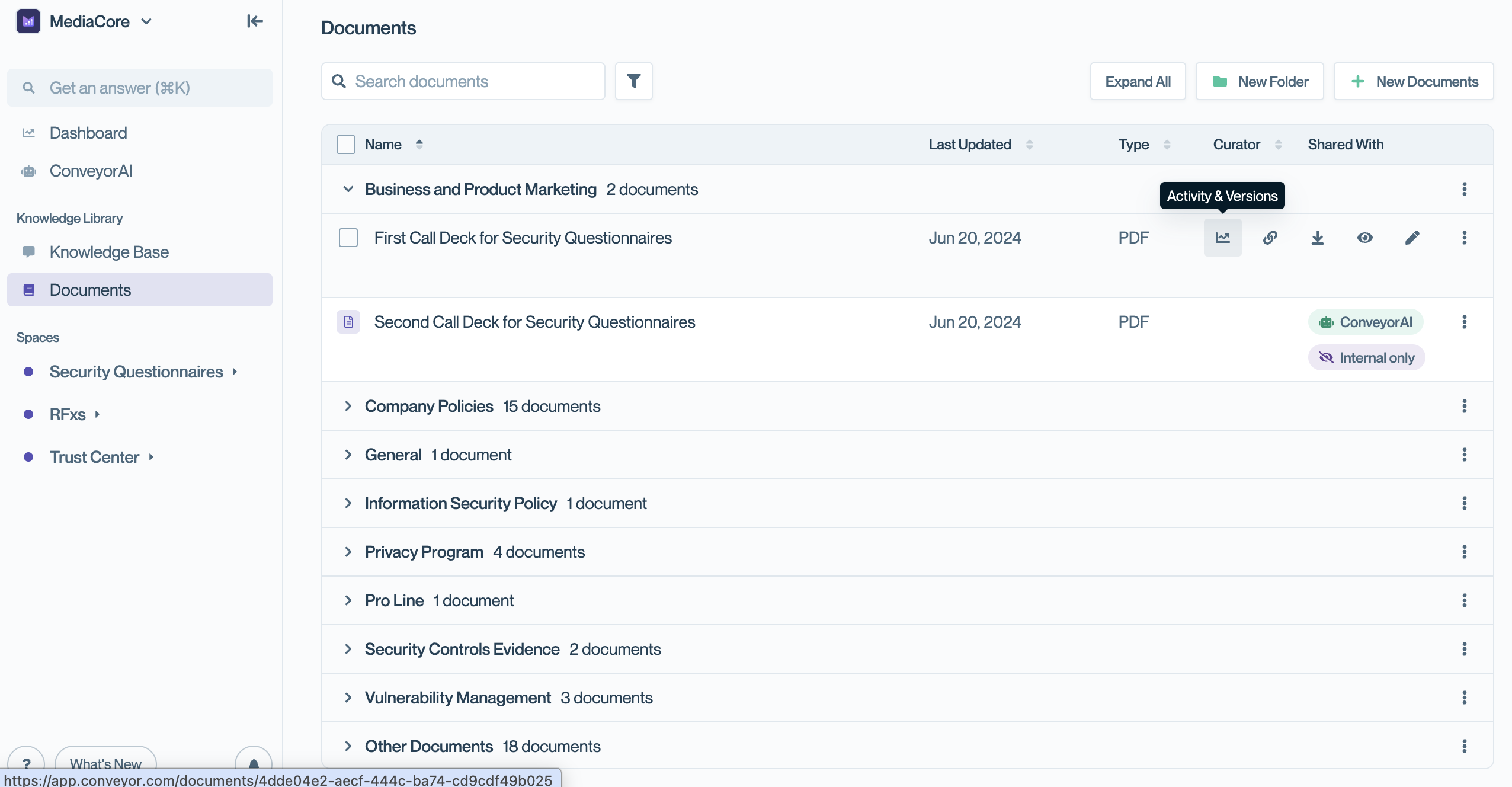Preview First Call Deck with eye icon
This screenshot has height=787, width=1512.
[x=1364, y=238]
